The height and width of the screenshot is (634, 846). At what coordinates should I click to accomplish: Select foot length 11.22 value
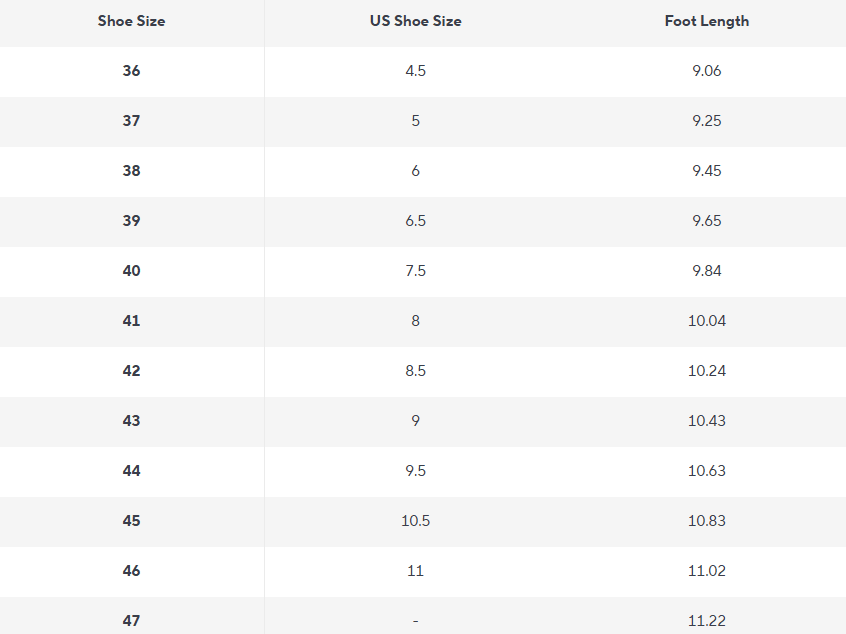[x=707, y=621]
